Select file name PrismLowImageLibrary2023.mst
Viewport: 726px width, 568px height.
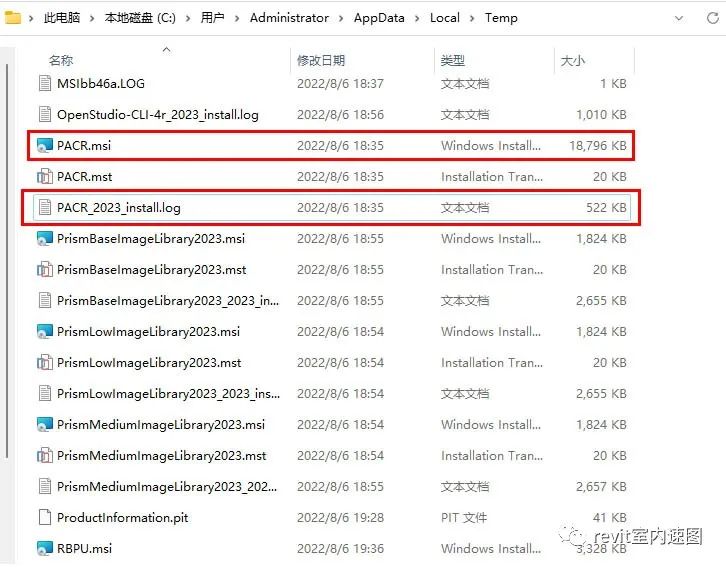(149, 362)
